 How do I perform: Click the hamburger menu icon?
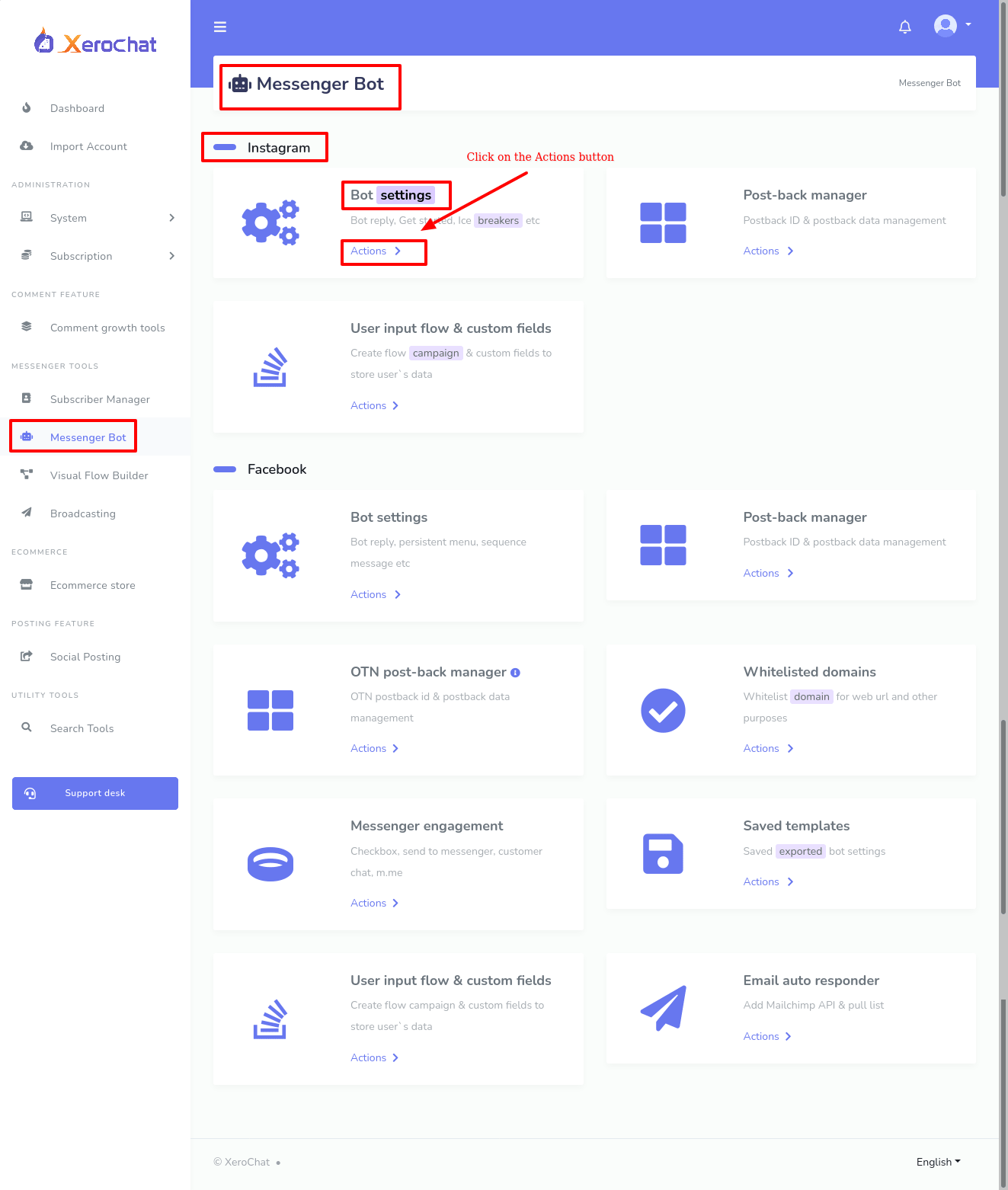click(220, 27)
